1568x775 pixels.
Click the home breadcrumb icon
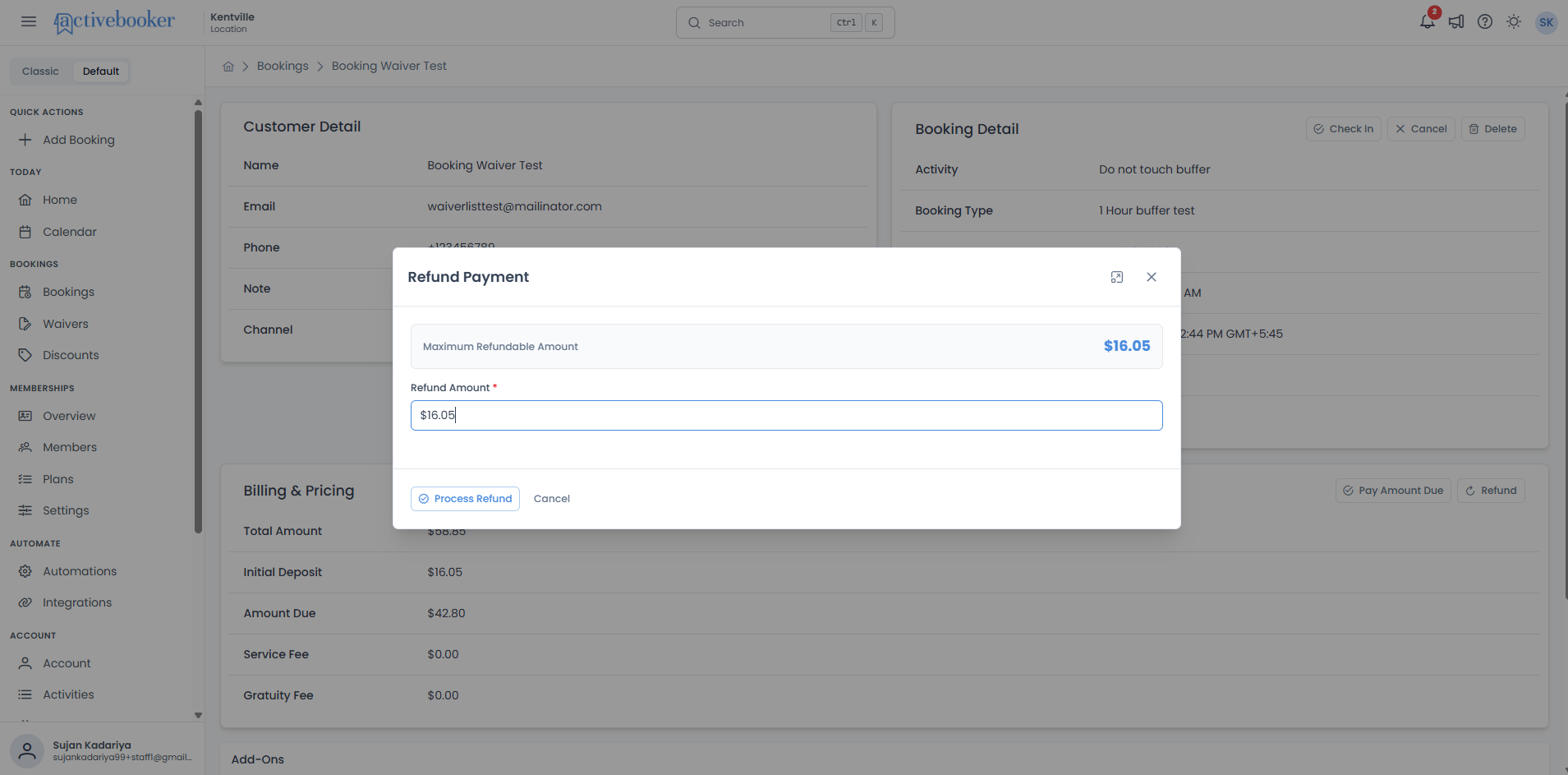228,67
